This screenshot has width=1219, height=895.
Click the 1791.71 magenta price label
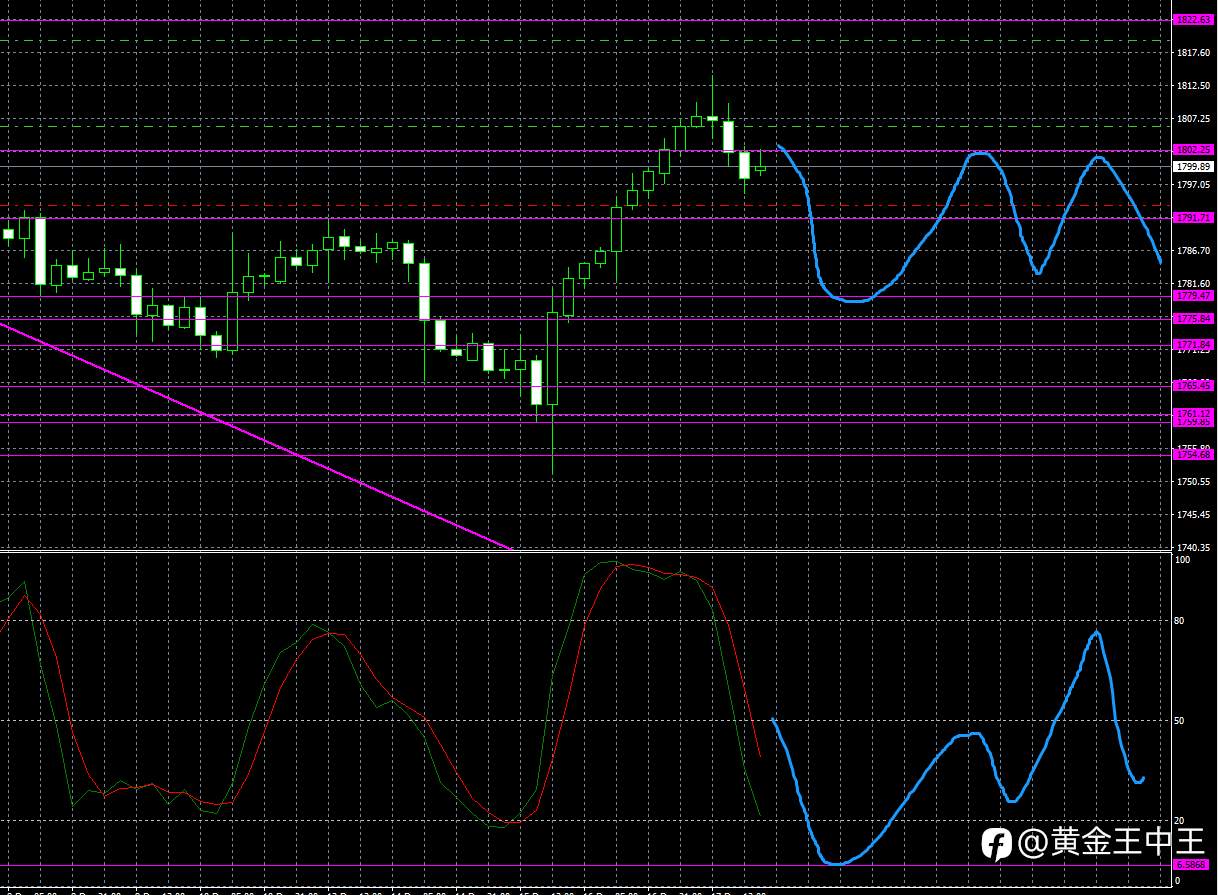click(1193, 217)
